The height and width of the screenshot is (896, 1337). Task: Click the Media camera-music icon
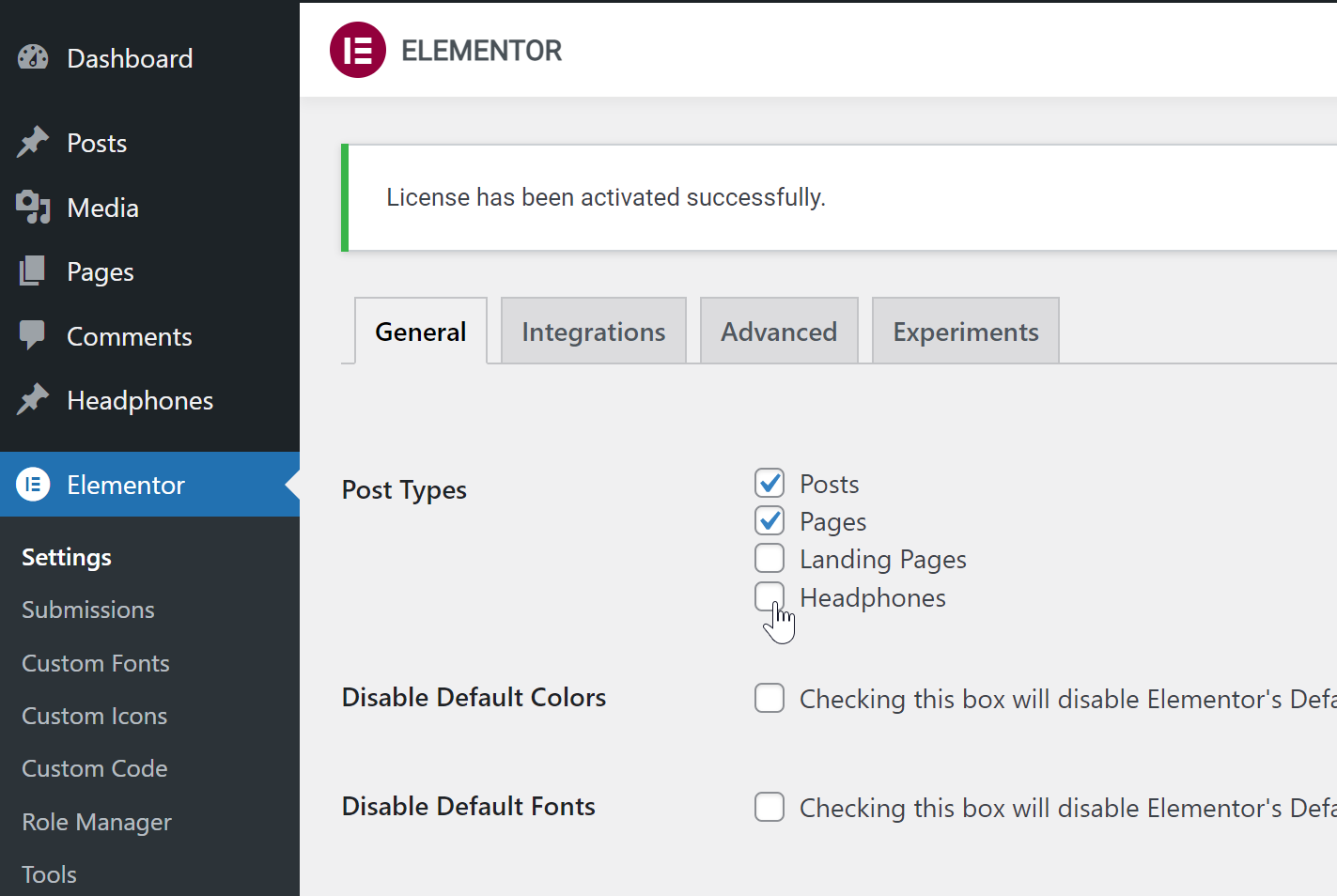coord(33,208)
